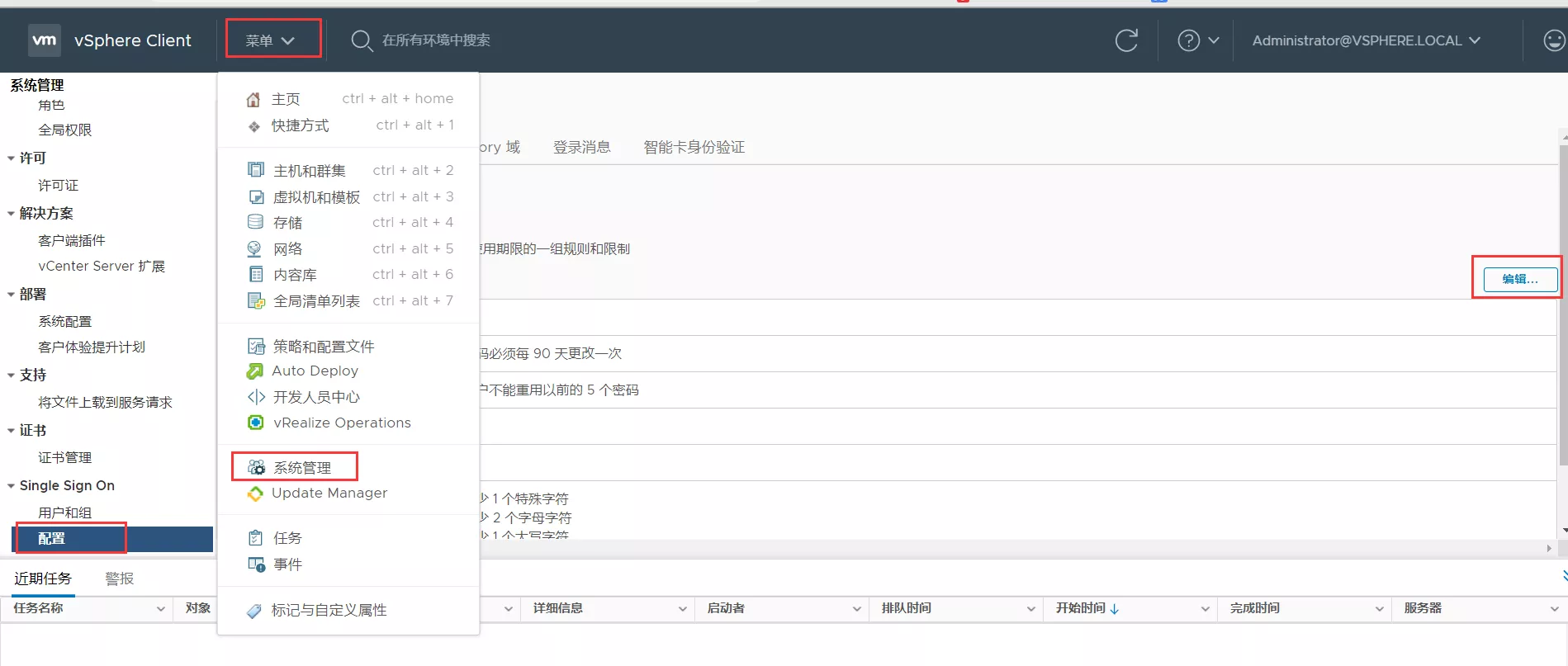Click the vRealize Operations icon

(256, 423)
